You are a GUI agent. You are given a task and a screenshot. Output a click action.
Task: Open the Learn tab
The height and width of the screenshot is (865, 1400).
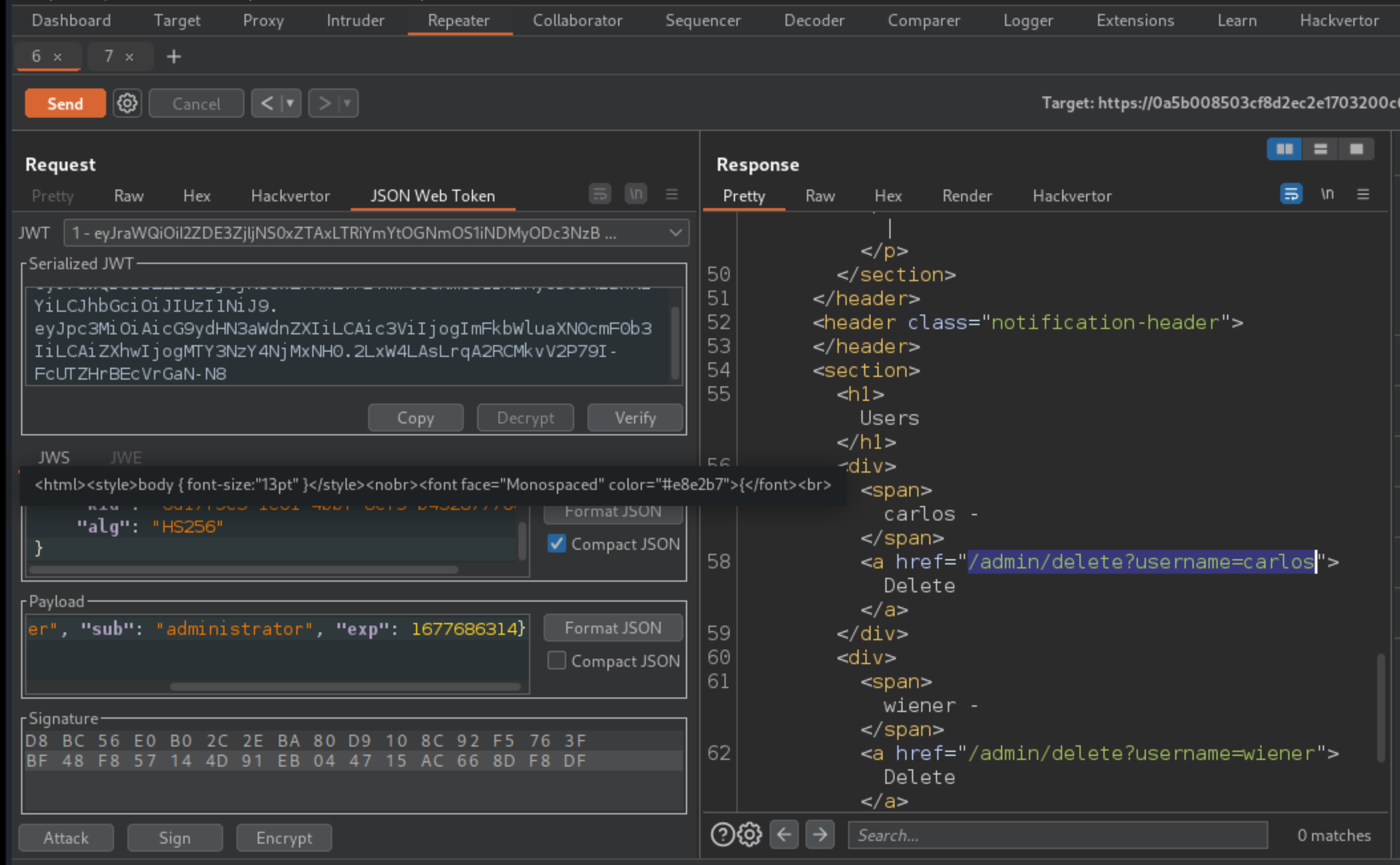(1237, 20)
